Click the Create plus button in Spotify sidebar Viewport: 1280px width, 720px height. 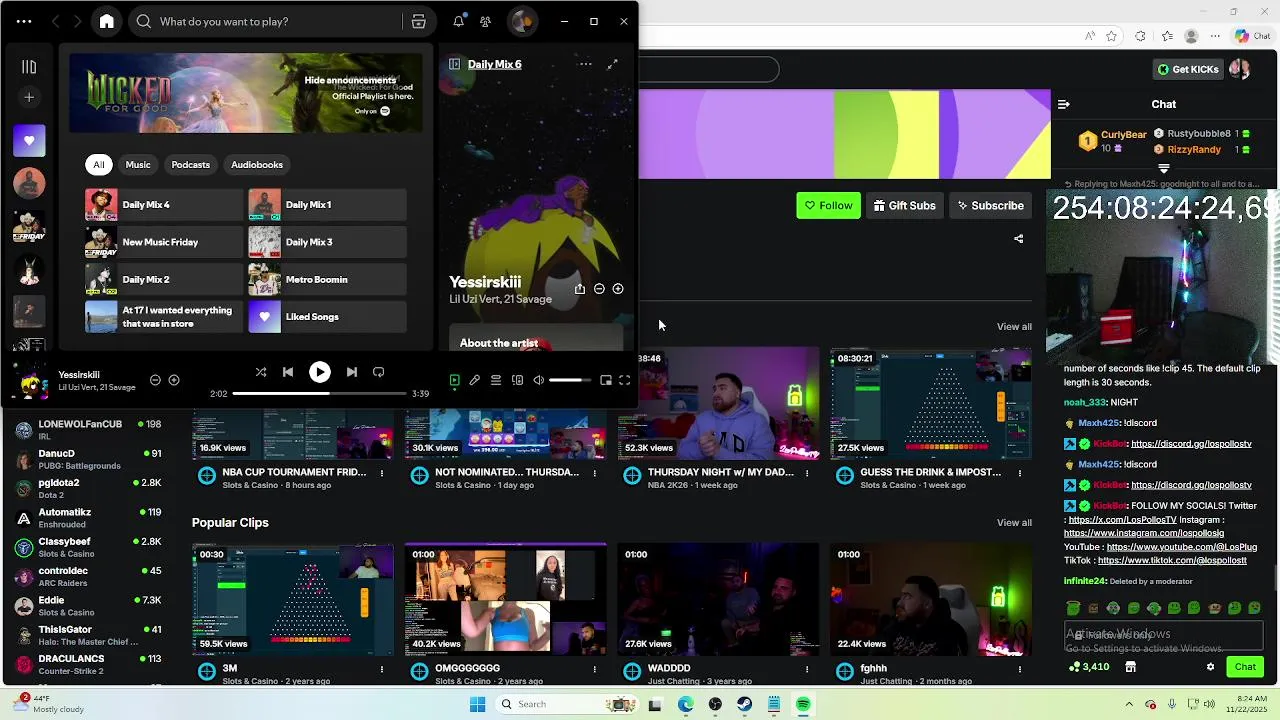pyautogui.click(x=29, y=97)
